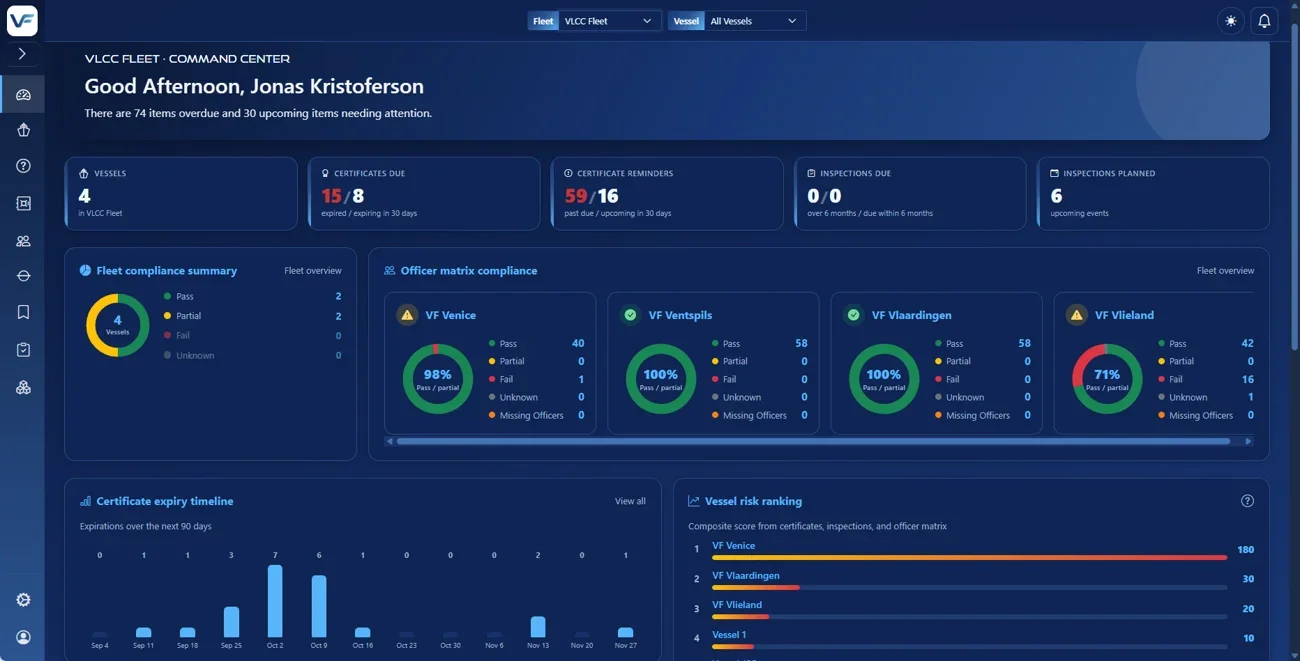Open the crew people sidebar icon
Screen dimensions: 1300x661
[23, 241]
